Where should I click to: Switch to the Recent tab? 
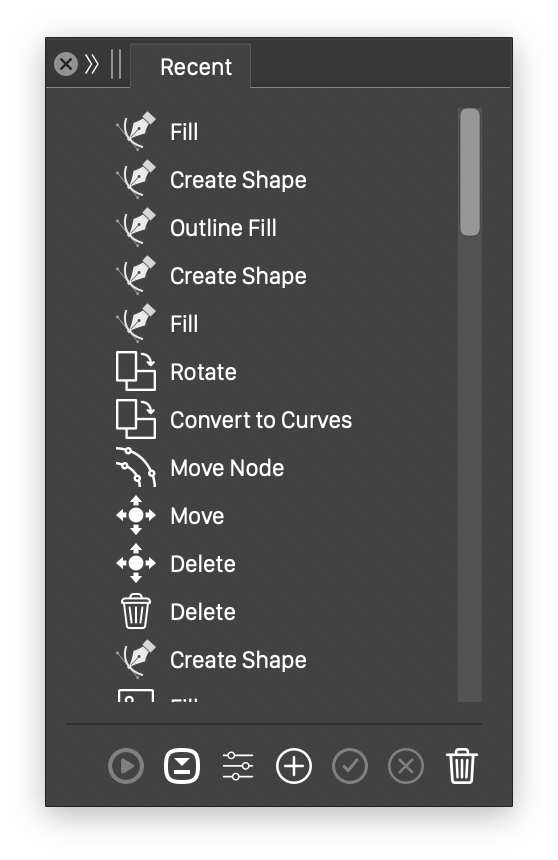pyautogui.click(x=196, y=67)
